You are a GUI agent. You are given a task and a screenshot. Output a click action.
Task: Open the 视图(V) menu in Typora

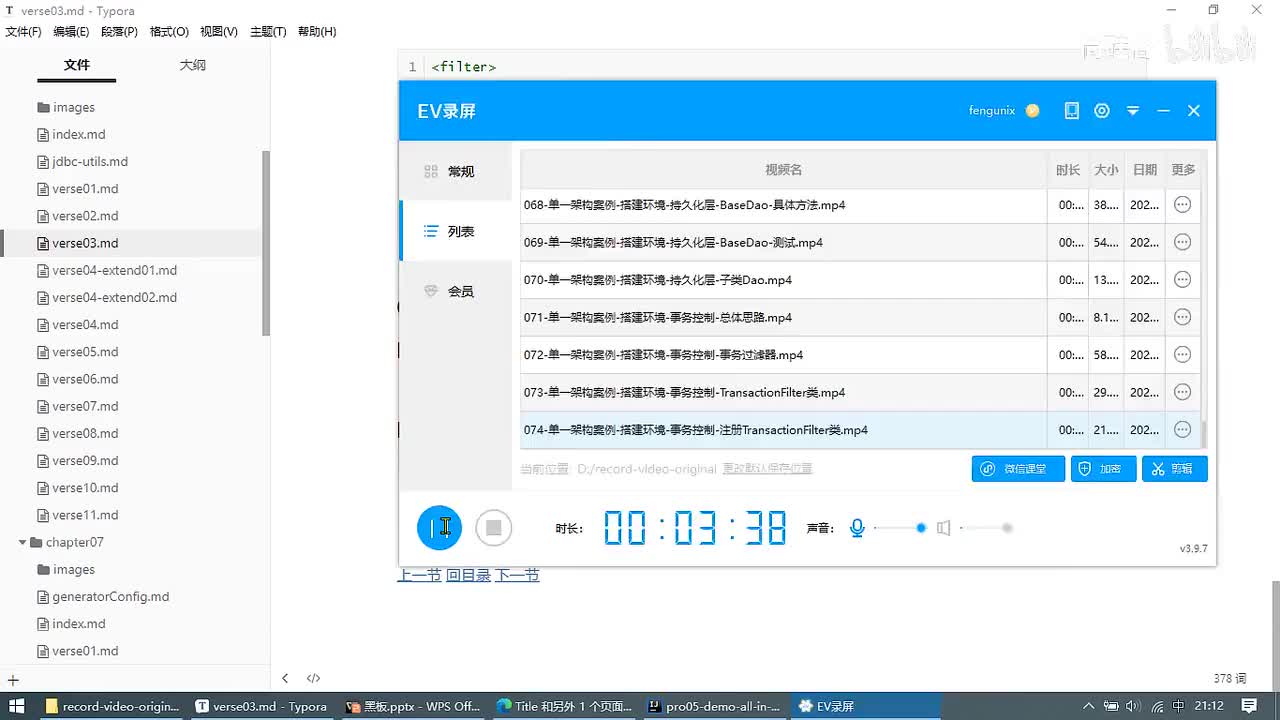219,32
